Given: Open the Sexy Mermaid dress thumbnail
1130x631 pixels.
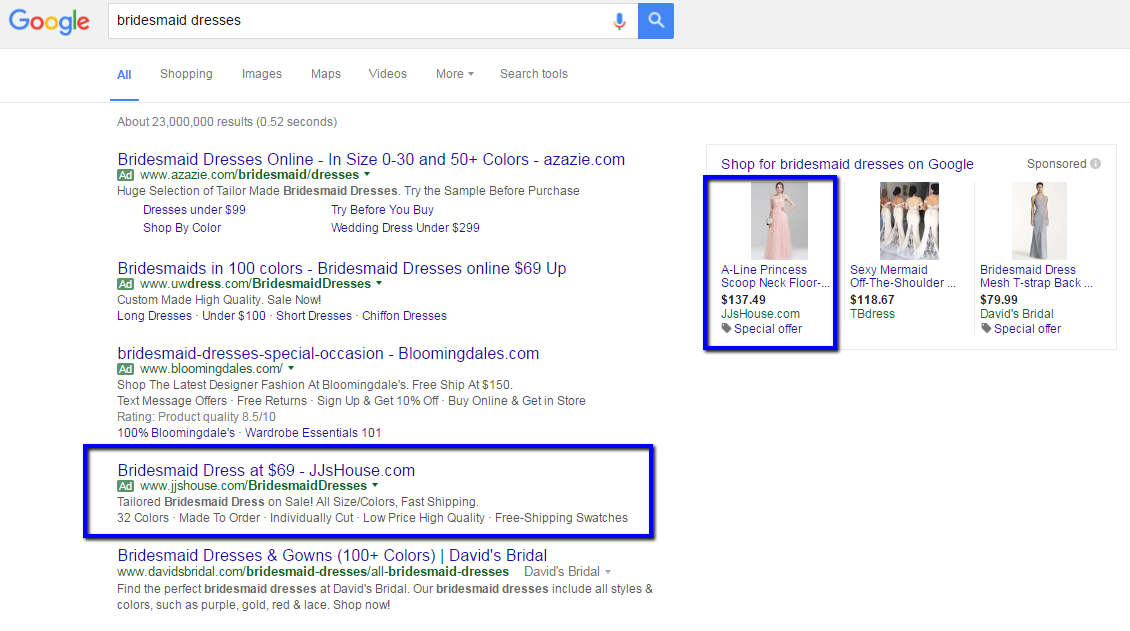Looking at the screenshot, I should pos(908,221).
